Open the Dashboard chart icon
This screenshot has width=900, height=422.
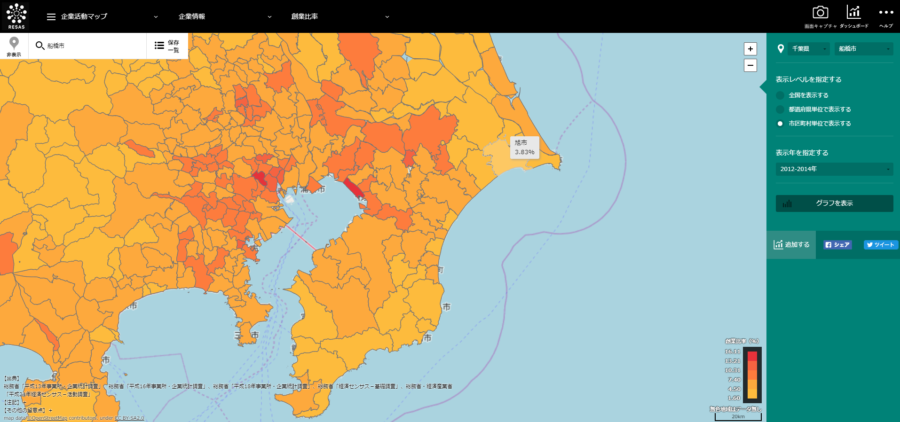(x=853, y=13)
